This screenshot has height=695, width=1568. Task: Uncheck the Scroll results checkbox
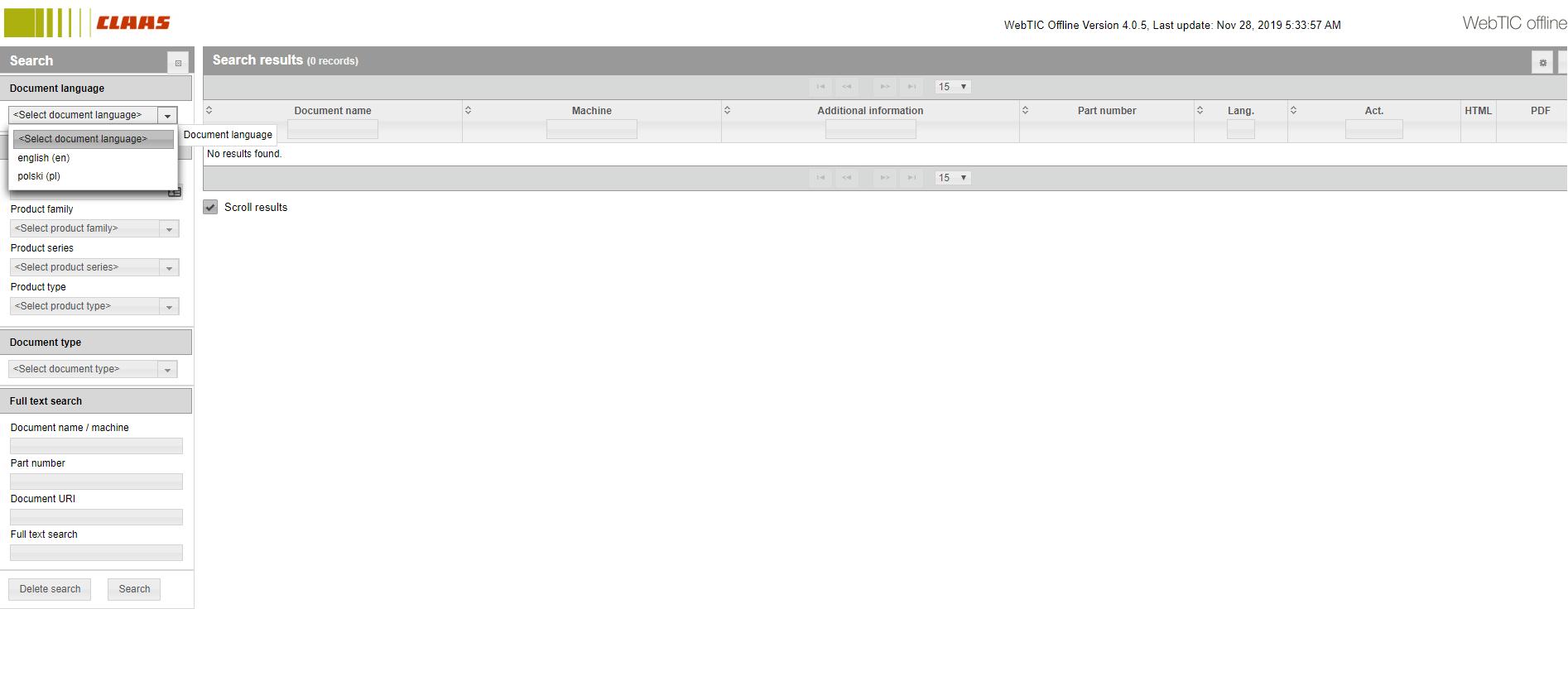pyautogui.click(x=210, y=208)
